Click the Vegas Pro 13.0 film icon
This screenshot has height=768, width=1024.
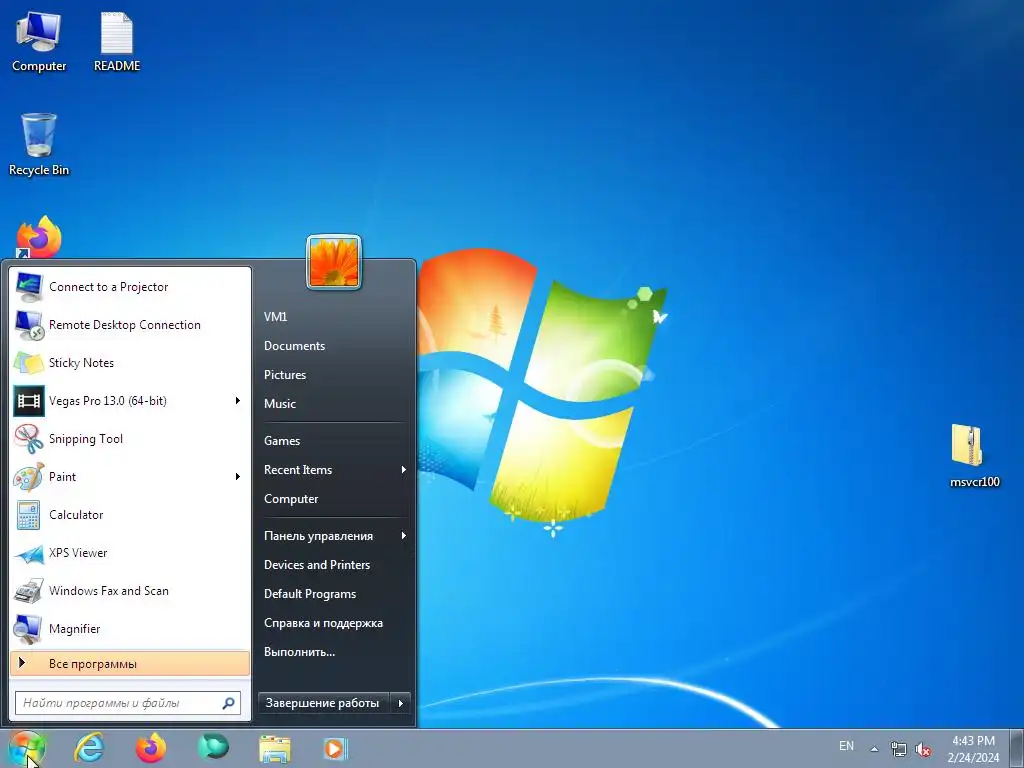coord(29,400)
